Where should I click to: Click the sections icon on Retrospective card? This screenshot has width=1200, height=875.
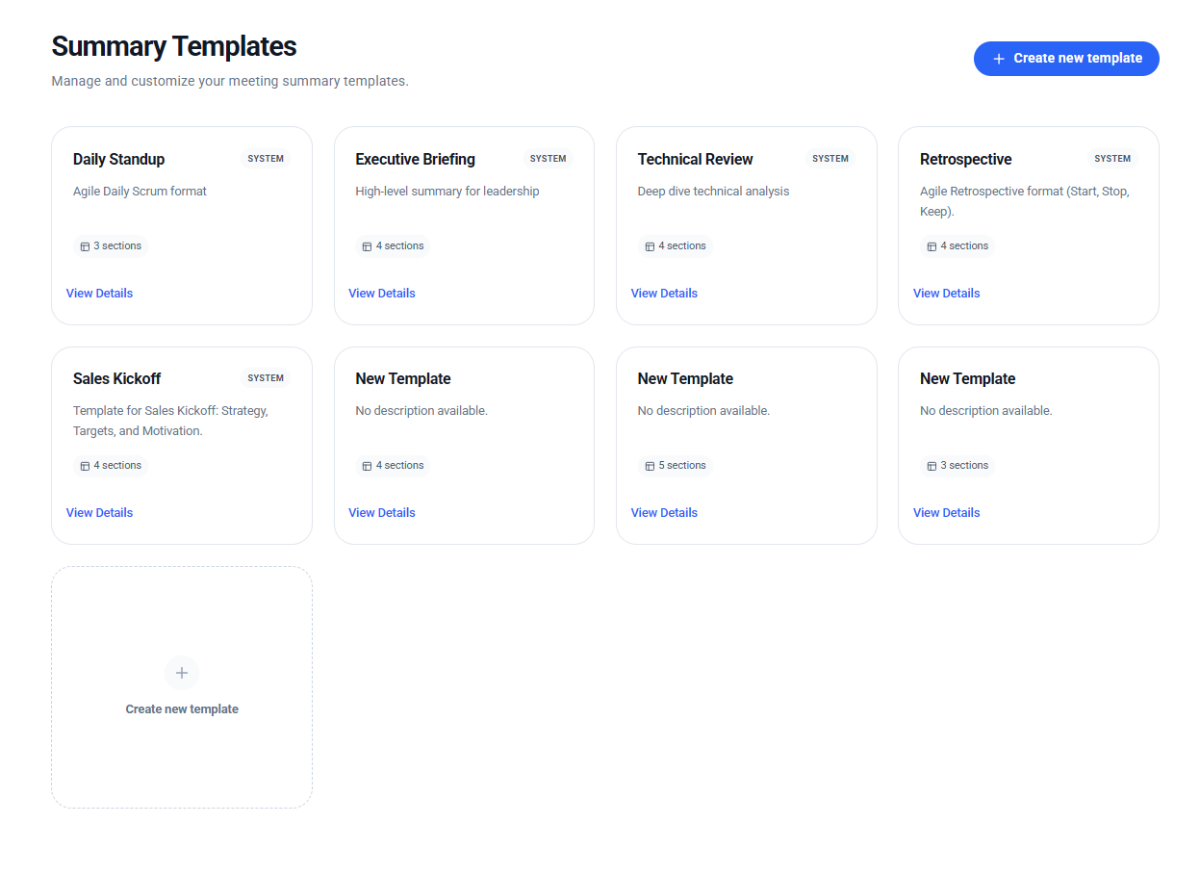tap(931, 245)
